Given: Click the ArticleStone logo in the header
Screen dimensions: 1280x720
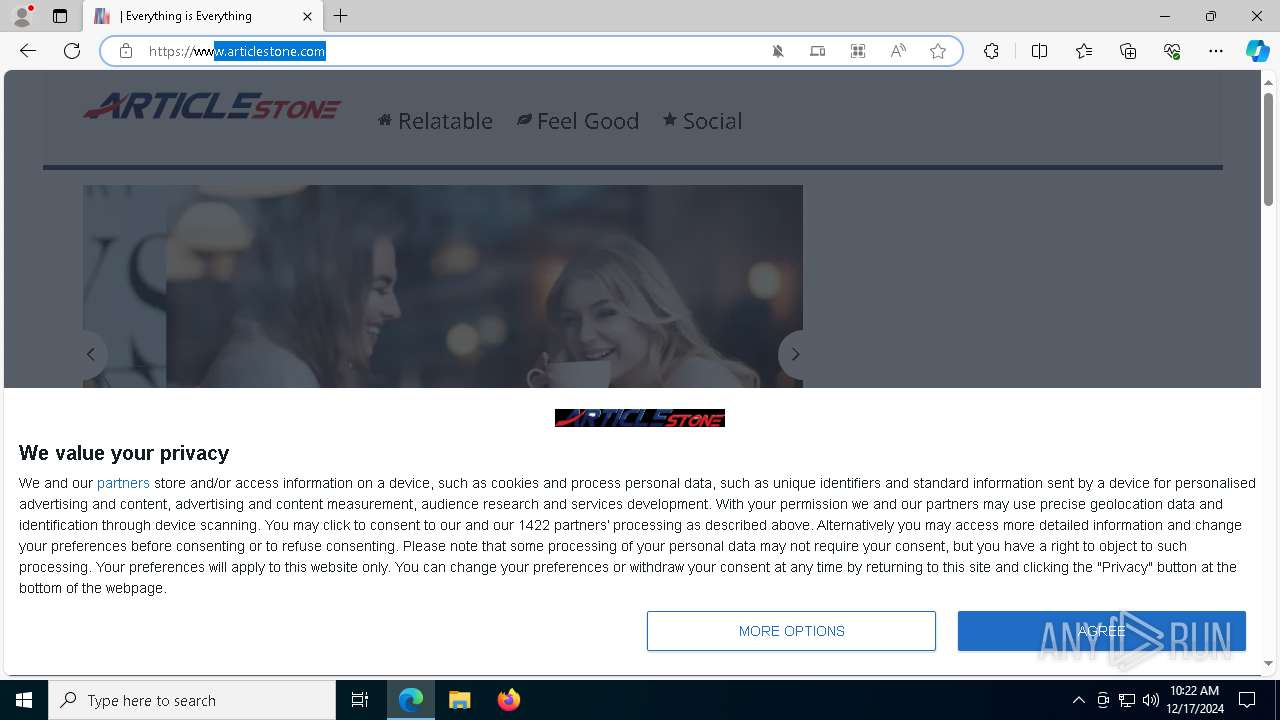Looking at the screenshot, I should [212, 106].
